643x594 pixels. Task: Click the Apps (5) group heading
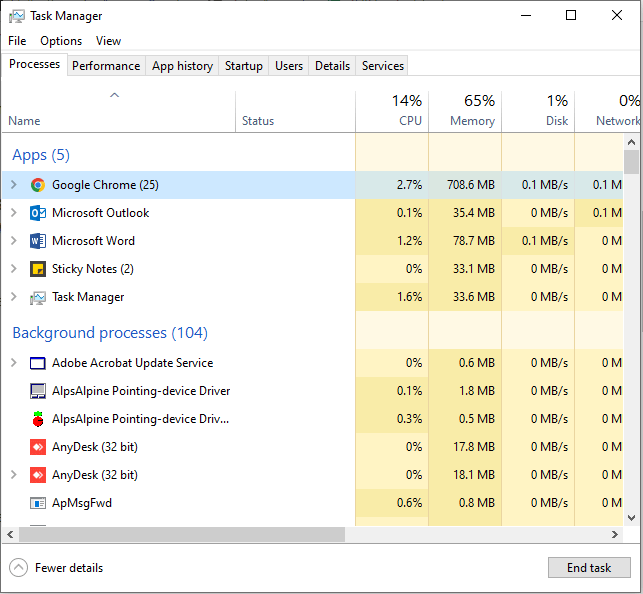point(41,155)
